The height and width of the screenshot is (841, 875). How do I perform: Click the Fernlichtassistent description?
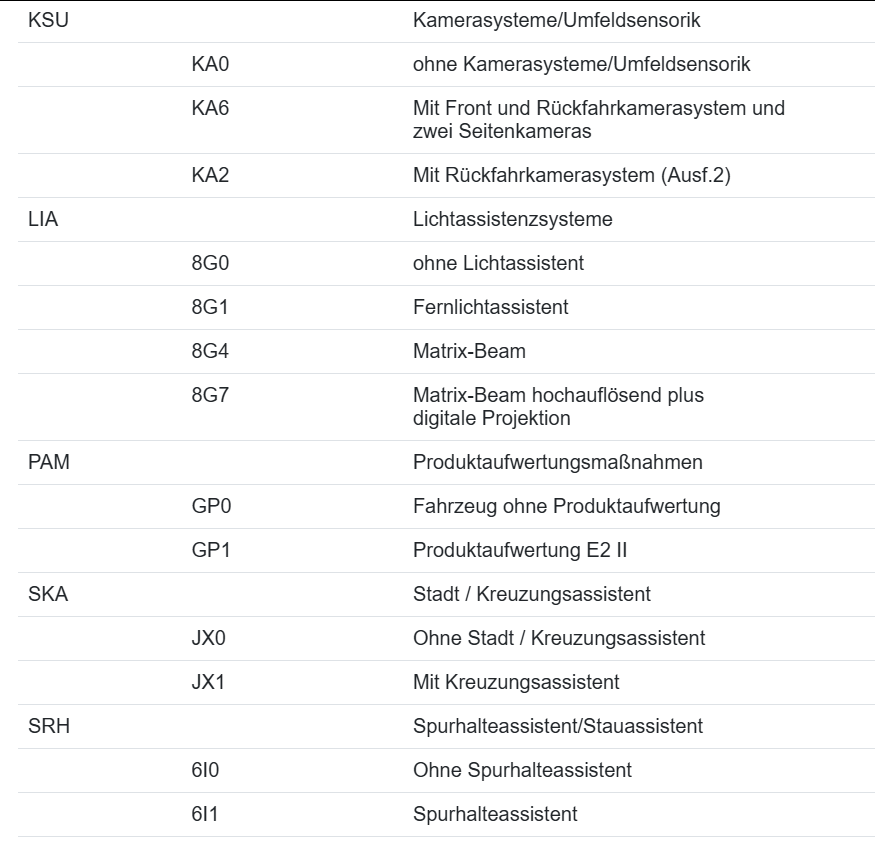click(491, 307)
